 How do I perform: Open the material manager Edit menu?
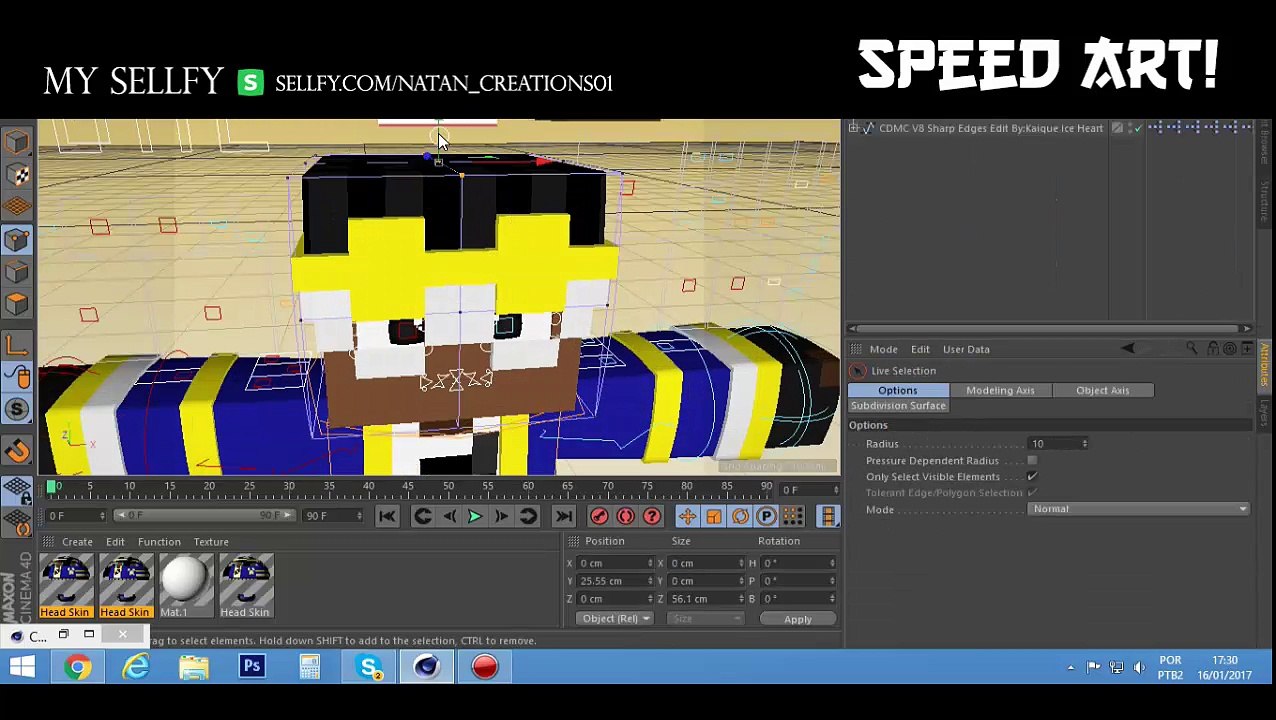[115, 542]
